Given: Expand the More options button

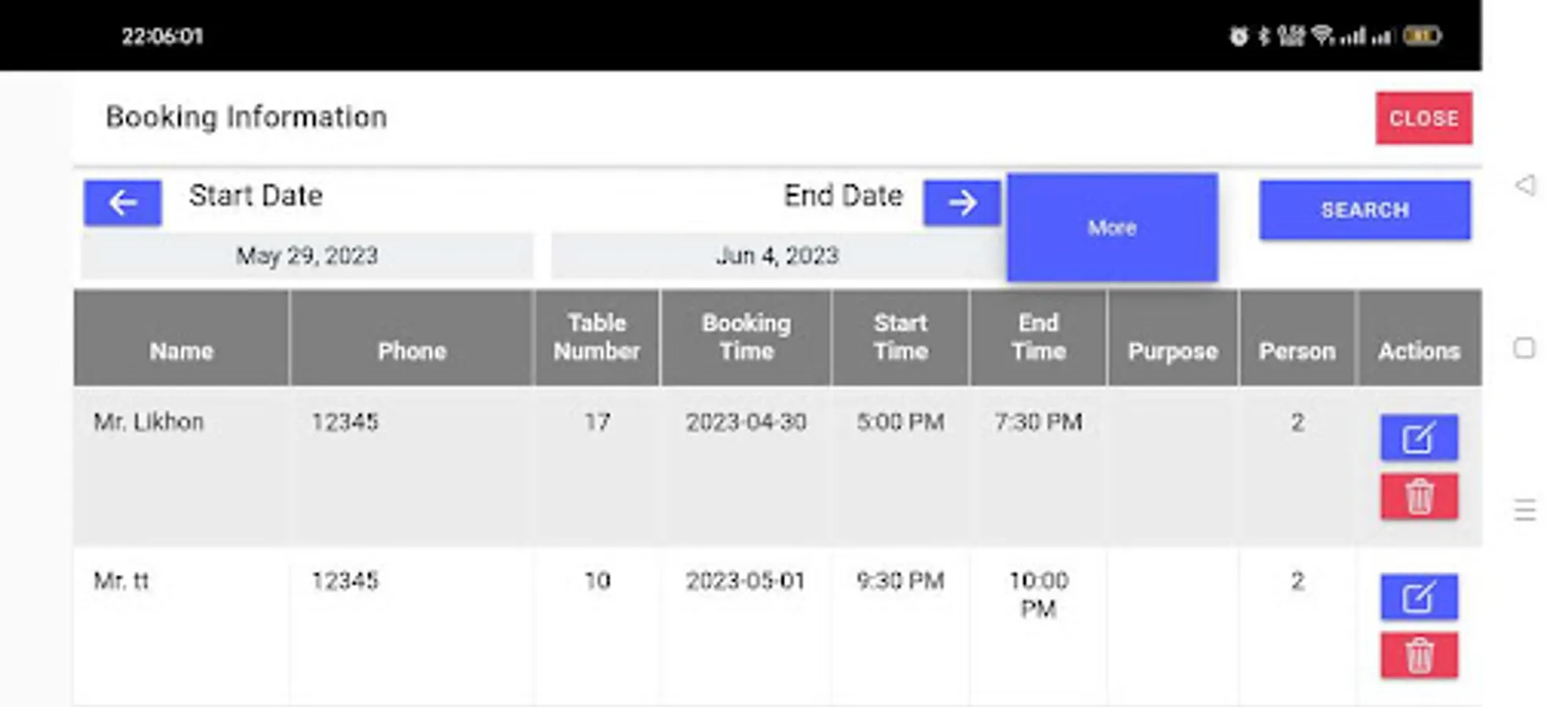Looking at the screenshot, I should click(x=1111, y=228).
